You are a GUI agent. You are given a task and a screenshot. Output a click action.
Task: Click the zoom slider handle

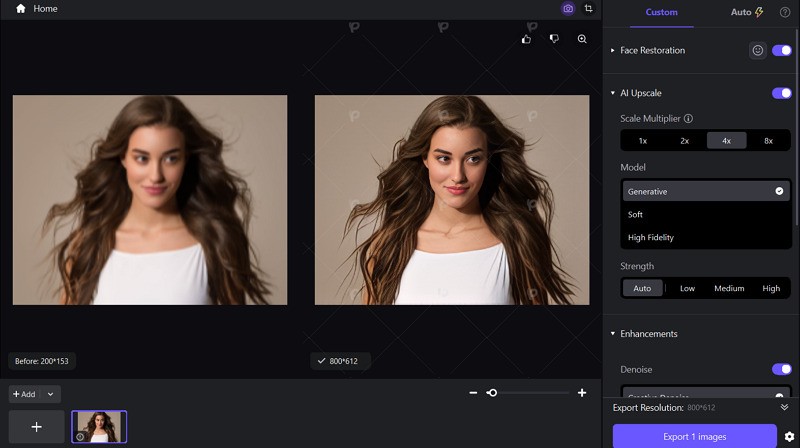492,393
